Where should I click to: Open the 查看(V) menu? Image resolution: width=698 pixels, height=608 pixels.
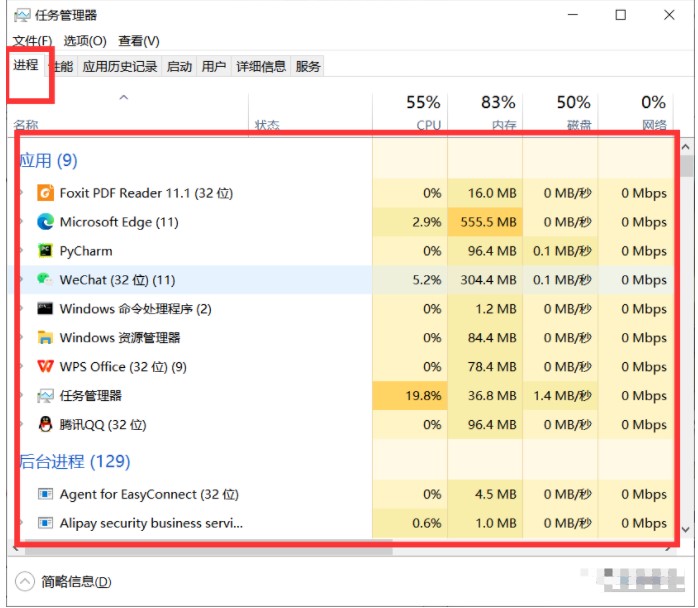click(x=139, y=41)
